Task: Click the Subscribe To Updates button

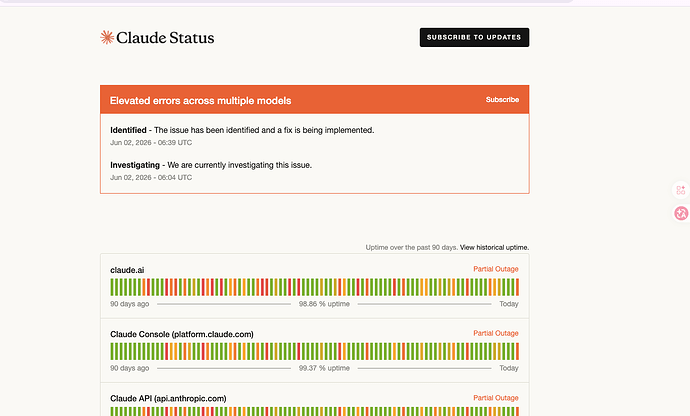Action: click(474, 37)
